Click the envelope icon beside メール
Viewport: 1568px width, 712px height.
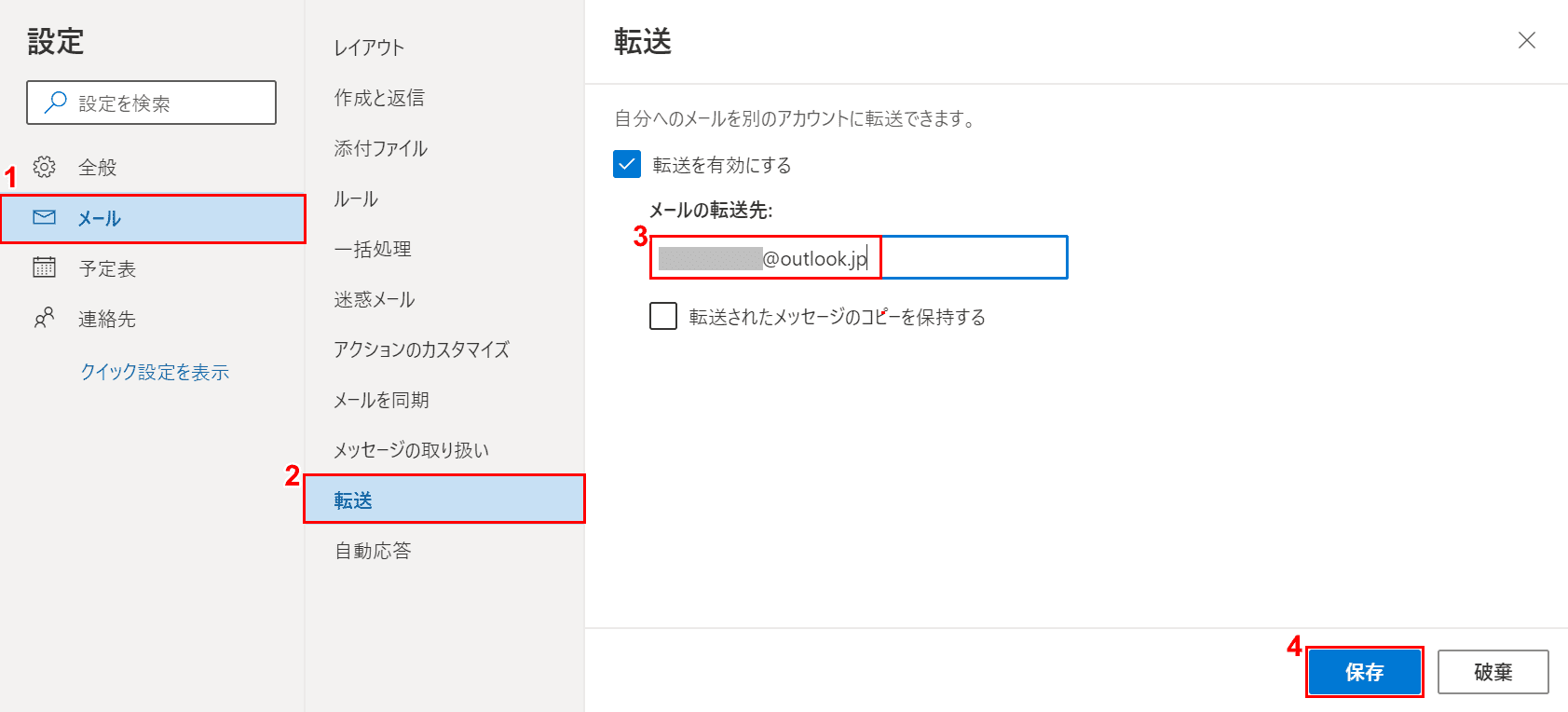click(44, 217)
